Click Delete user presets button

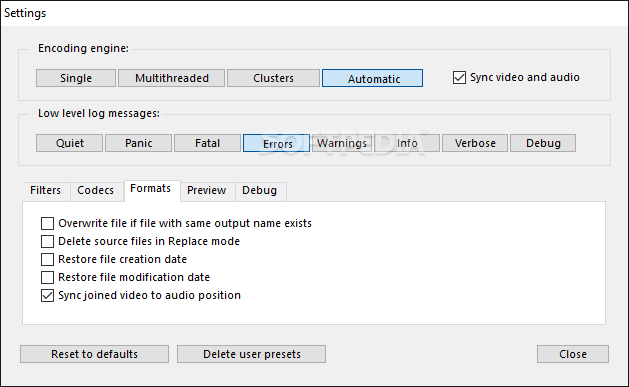pos(252,354)
